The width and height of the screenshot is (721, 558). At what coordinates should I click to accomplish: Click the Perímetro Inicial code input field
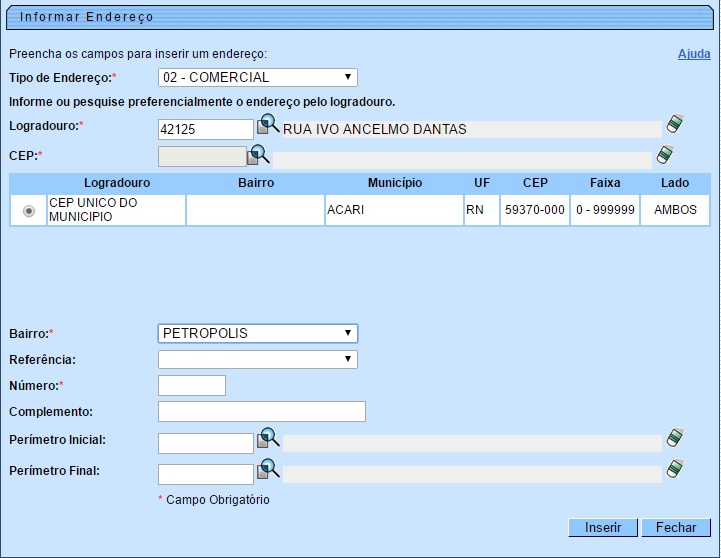tap(206, 443)
